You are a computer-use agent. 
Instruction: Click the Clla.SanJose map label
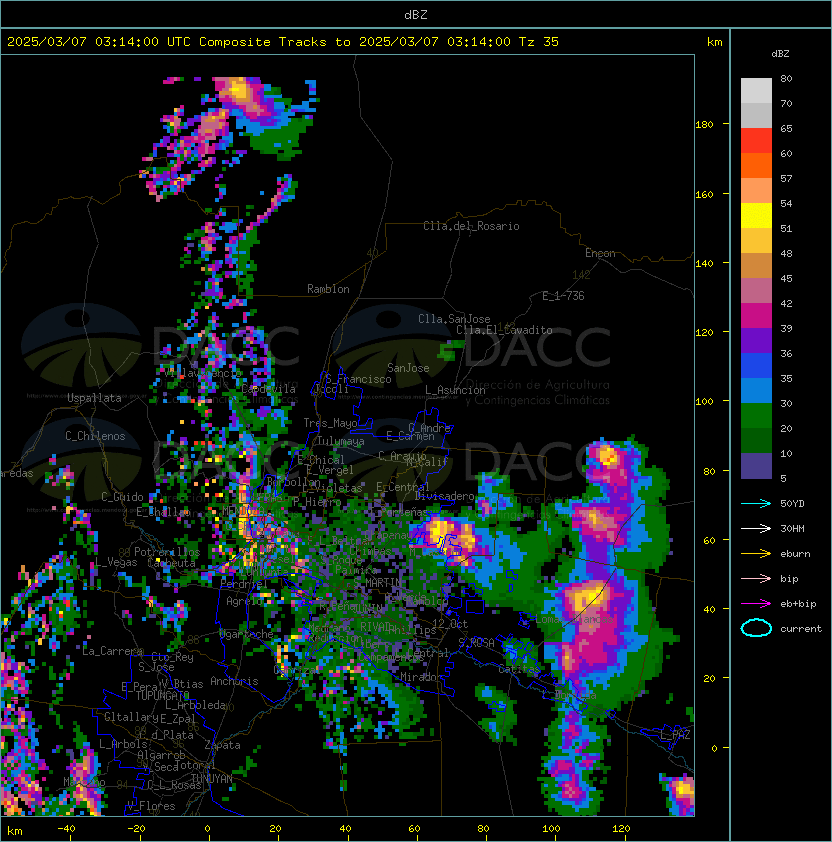(454, 319)
